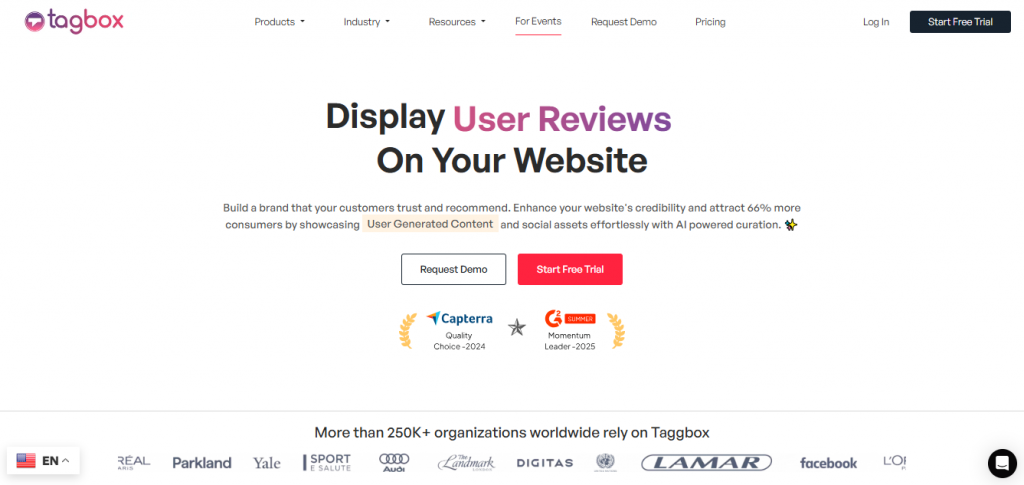Click the Audi logo in client strip
Image resolution: width=1024 pixels, height=485 pixels.
tap(394, 462)
